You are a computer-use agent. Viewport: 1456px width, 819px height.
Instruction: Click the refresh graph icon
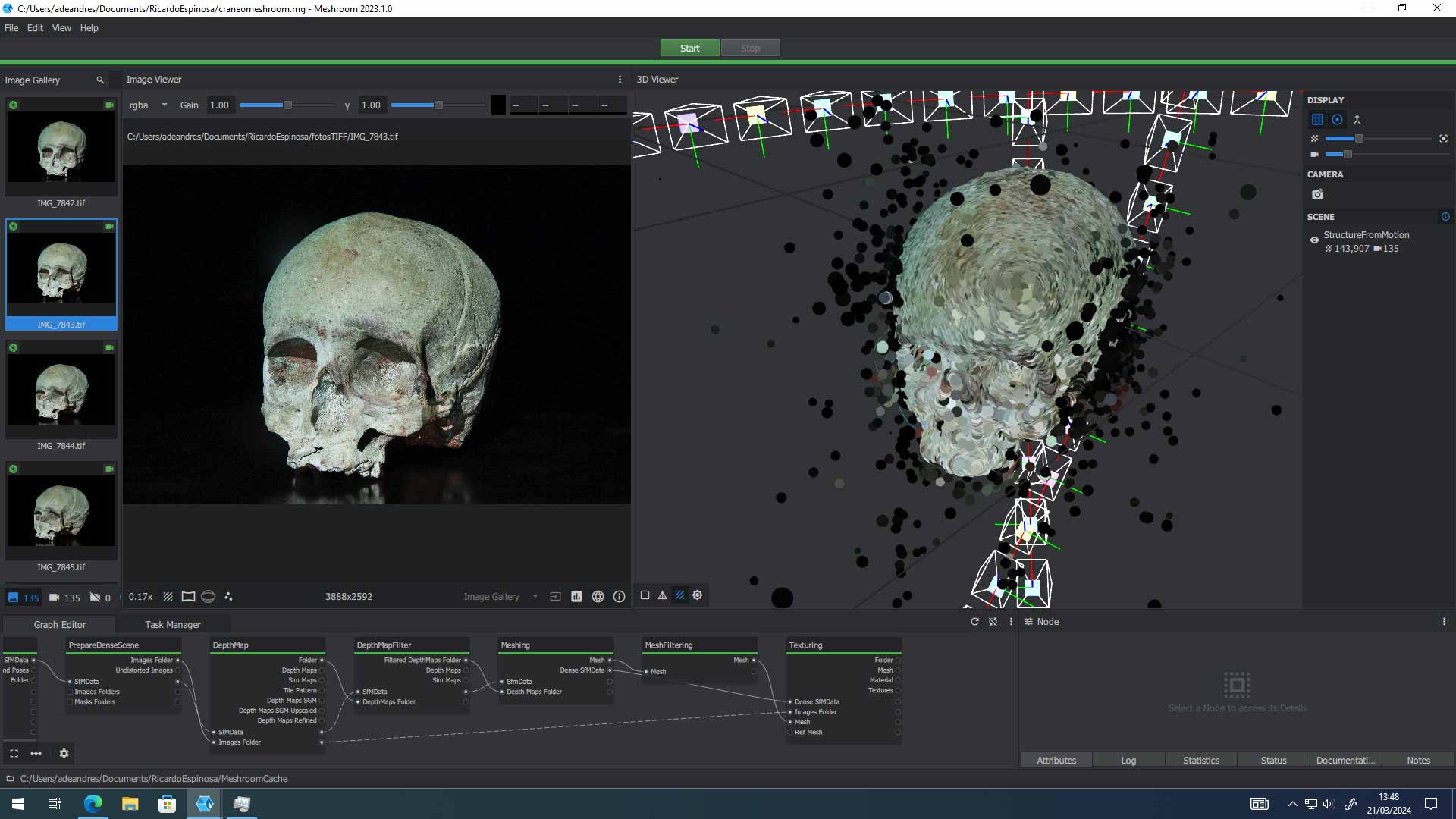(x=974, y=622)
